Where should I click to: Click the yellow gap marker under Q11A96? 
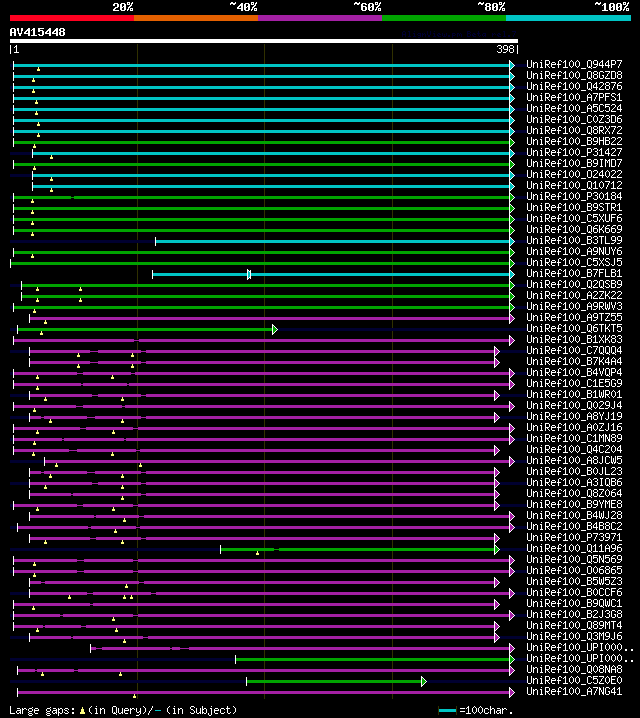[x=257, y=553]
